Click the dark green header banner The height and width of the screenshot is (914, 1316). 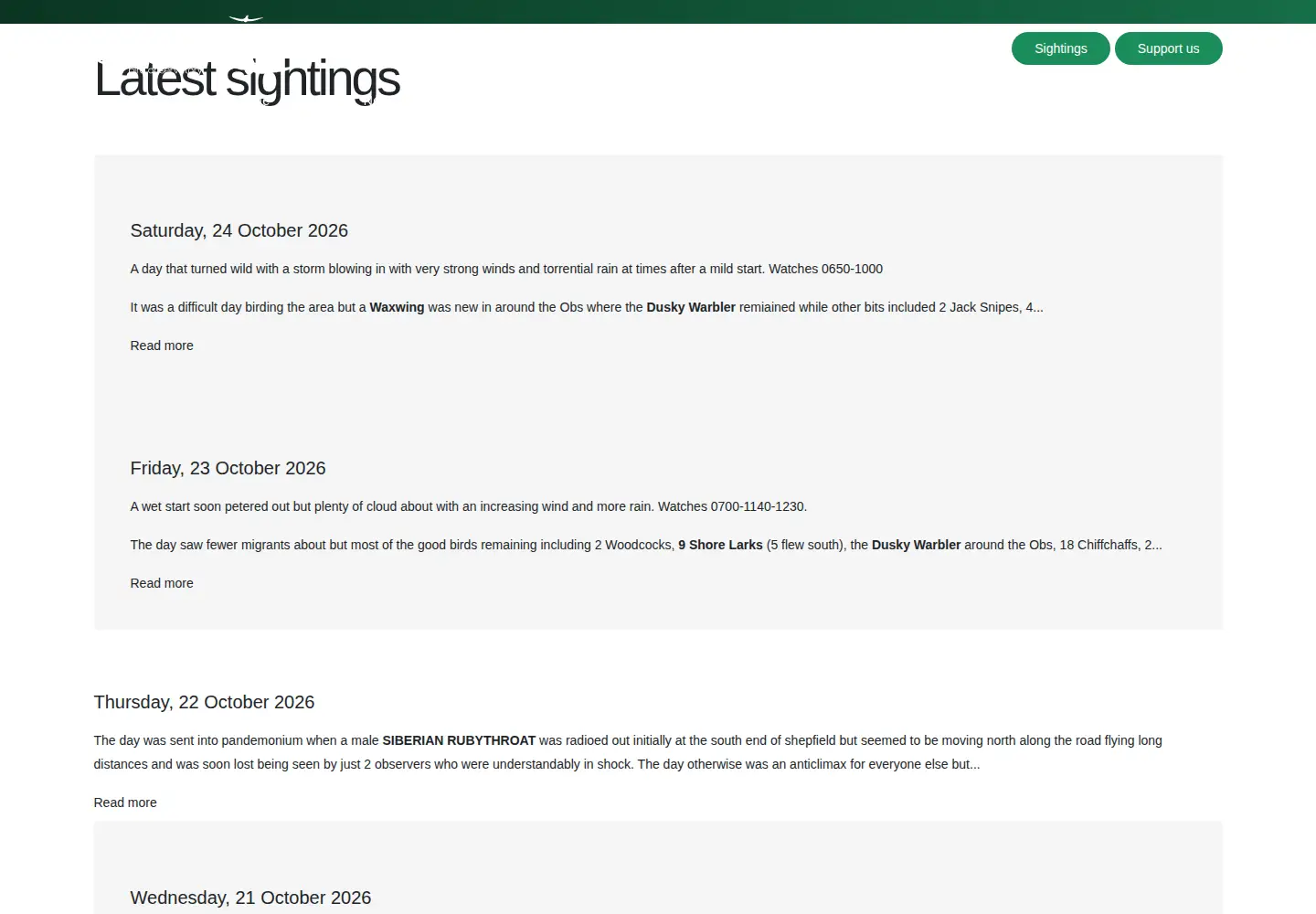click(658, 11)
